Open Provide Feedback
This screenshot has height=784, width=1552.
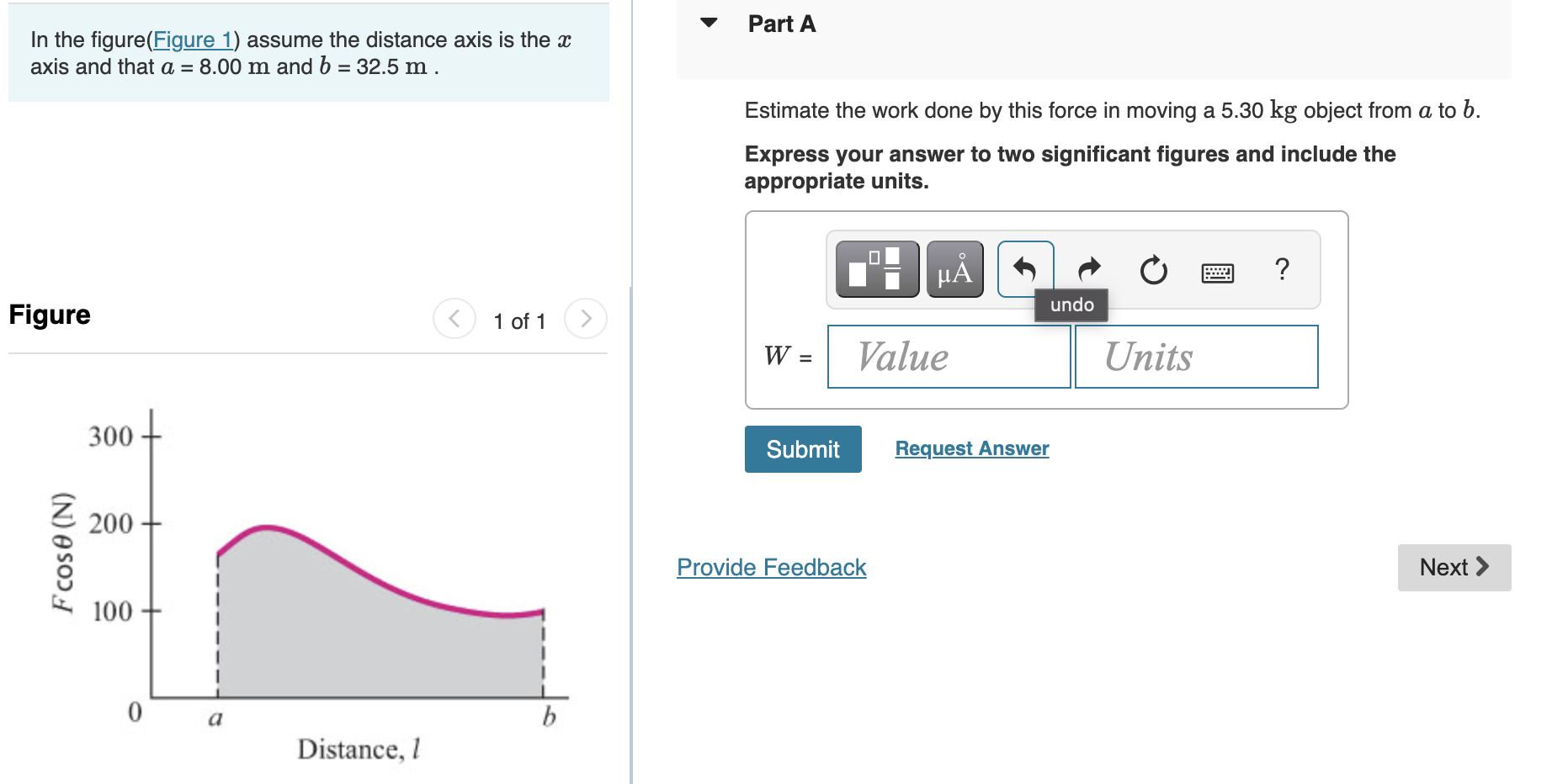(770, 567)
